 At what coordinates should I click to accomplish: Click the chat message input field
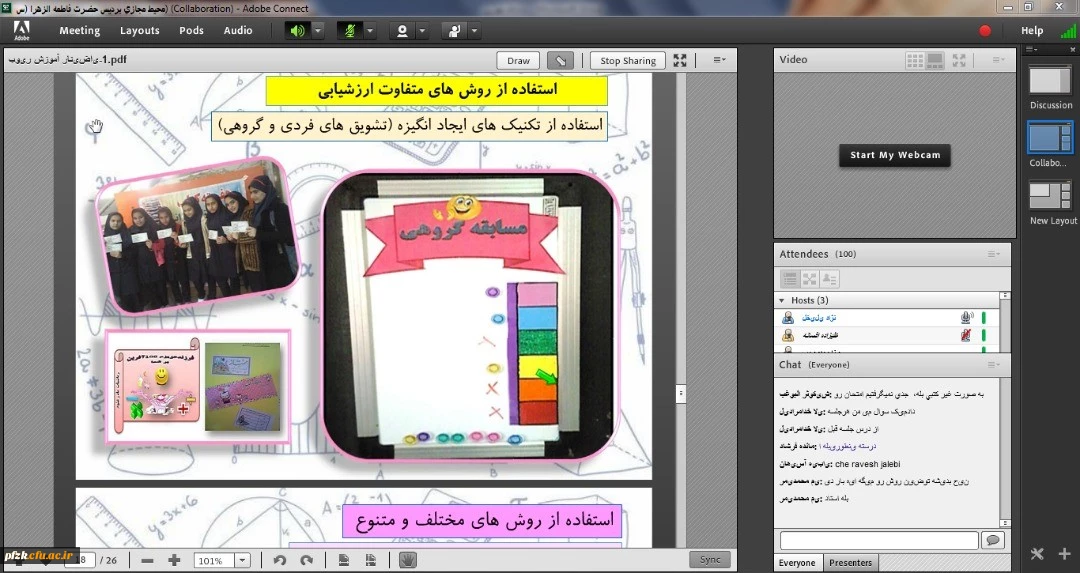click(878, 540)
